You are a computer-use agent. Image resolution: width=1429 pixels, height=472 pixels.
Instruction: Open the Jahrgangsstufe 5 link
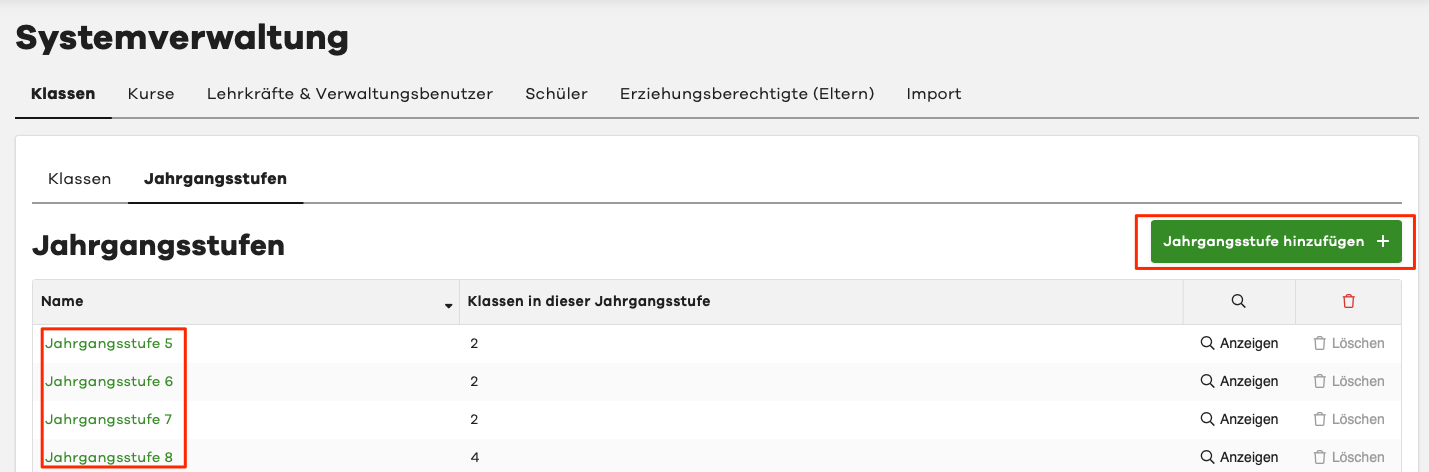pos(109,343)
